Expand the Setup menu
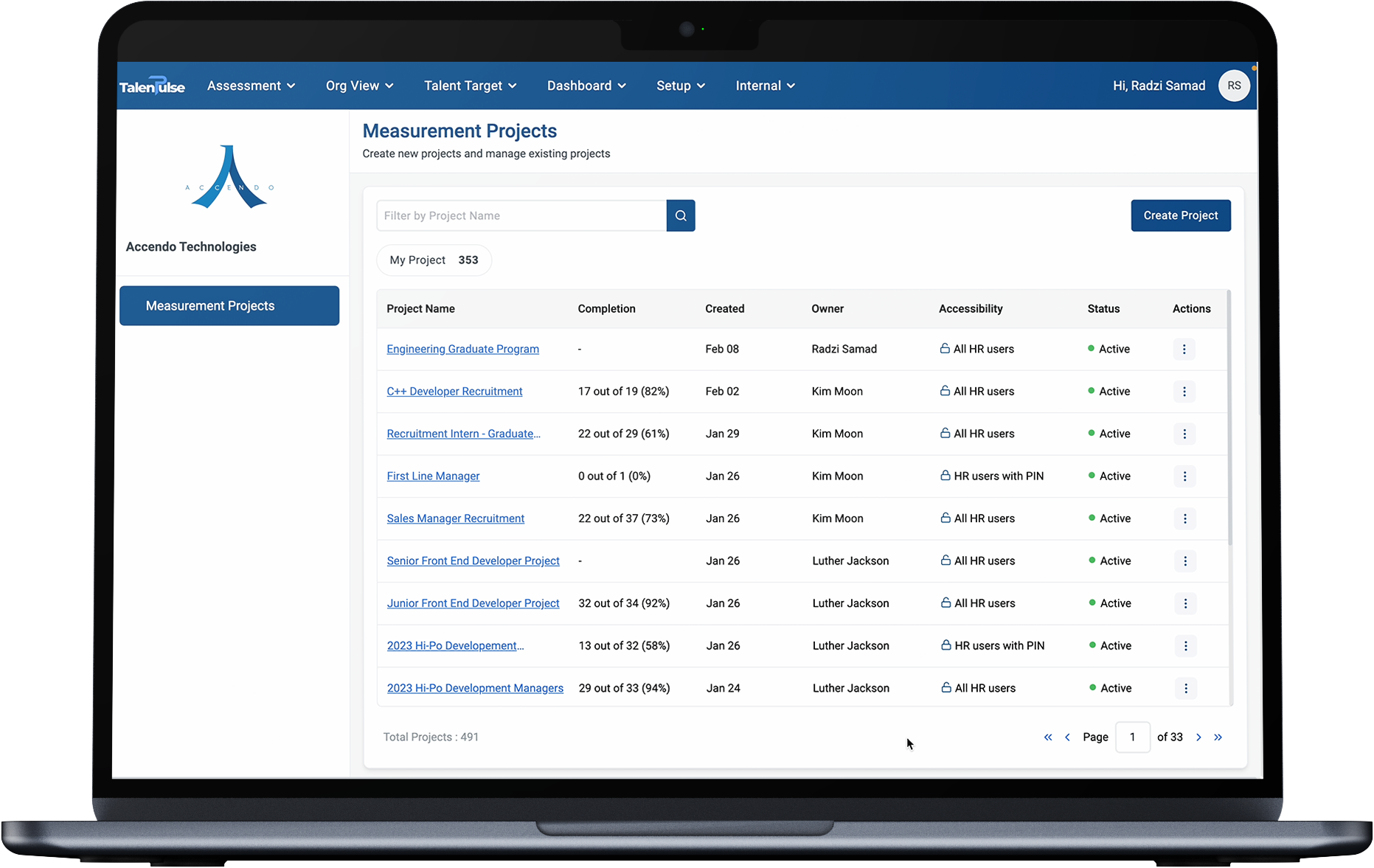The height and width of the screenshot is (868, 1374). 681,86
